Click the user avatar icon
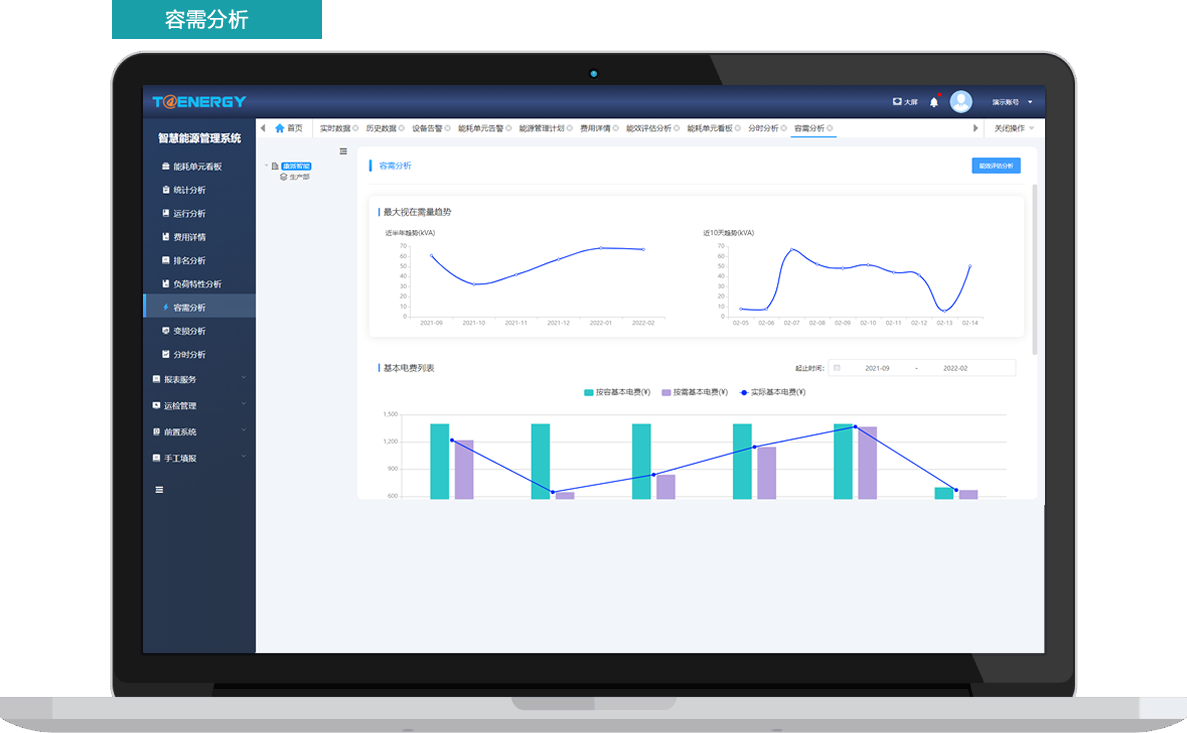 tap(961, 102)
